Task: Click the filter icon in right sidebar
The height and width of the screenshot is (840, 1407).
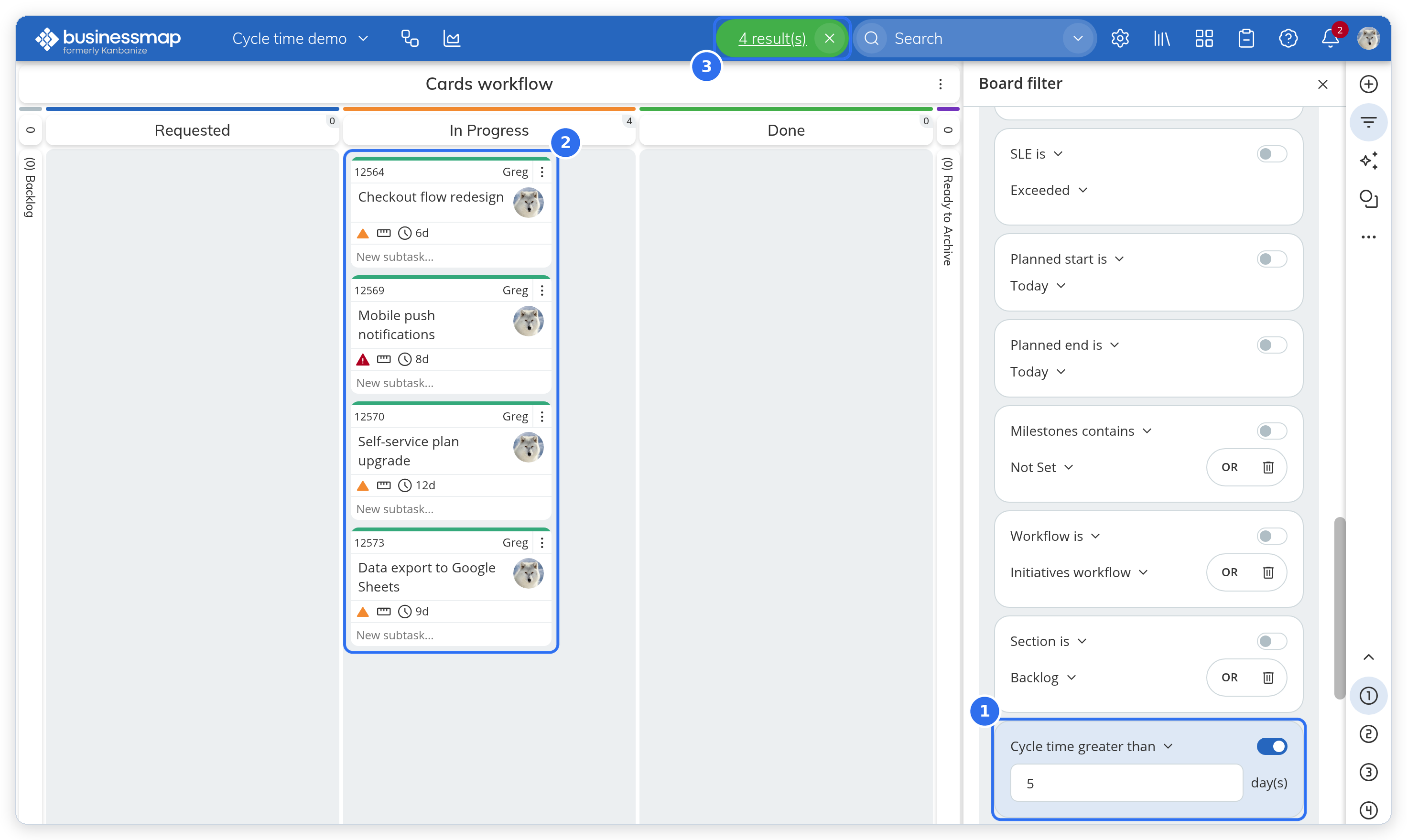Action: pos(1368,122)
